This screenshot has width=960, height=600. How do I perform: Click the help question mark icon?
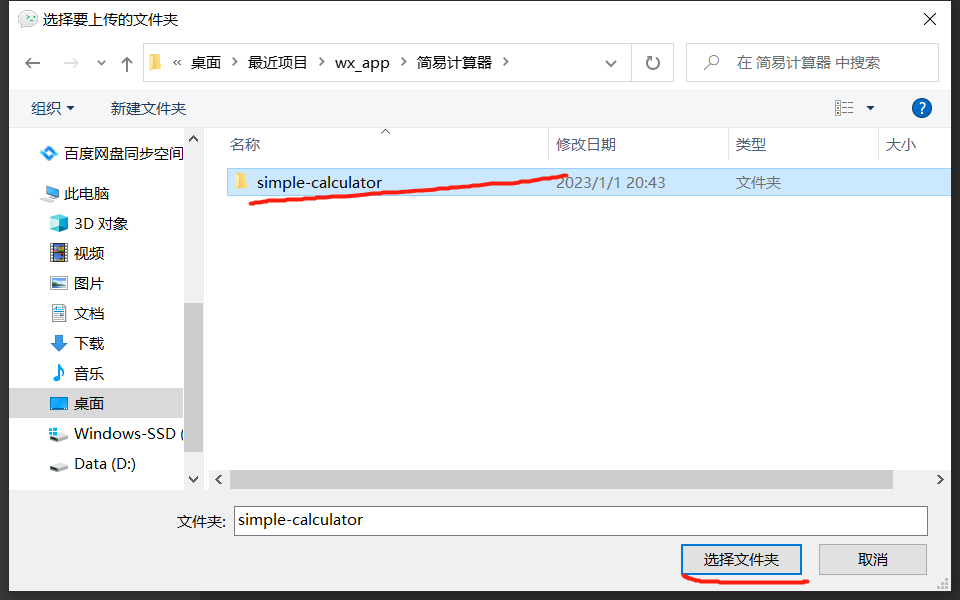(921, 108)
